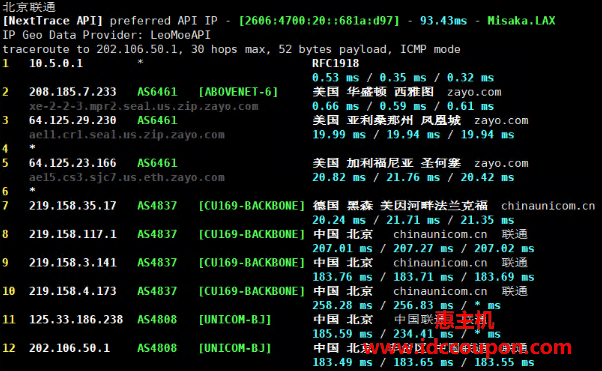Select hop 2 IP 208.185.7.233
This screenshot has height=371, width=602.
[x=73, y=92]
